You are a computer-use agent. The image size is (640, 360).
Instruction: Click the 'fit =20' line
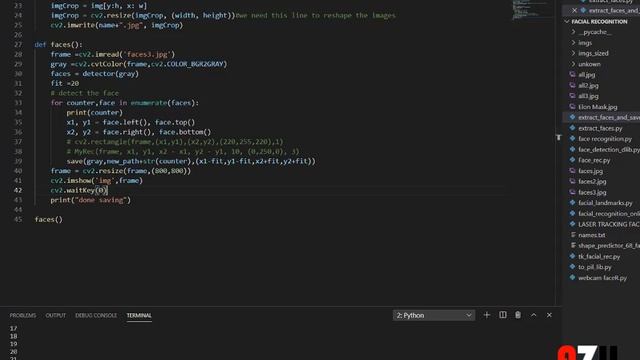coord(65,83)
